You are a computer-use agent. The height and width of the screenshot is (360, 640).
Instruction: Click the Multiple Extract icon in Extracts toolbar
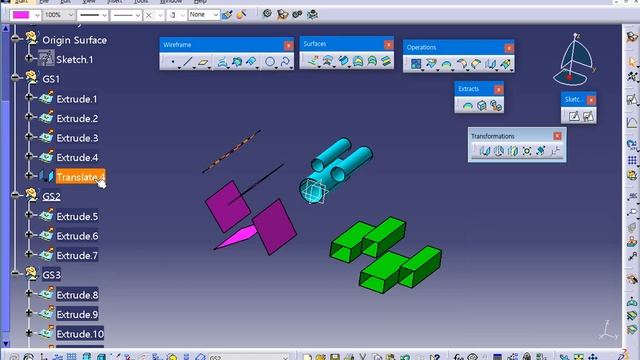click(x=496, y=106)
